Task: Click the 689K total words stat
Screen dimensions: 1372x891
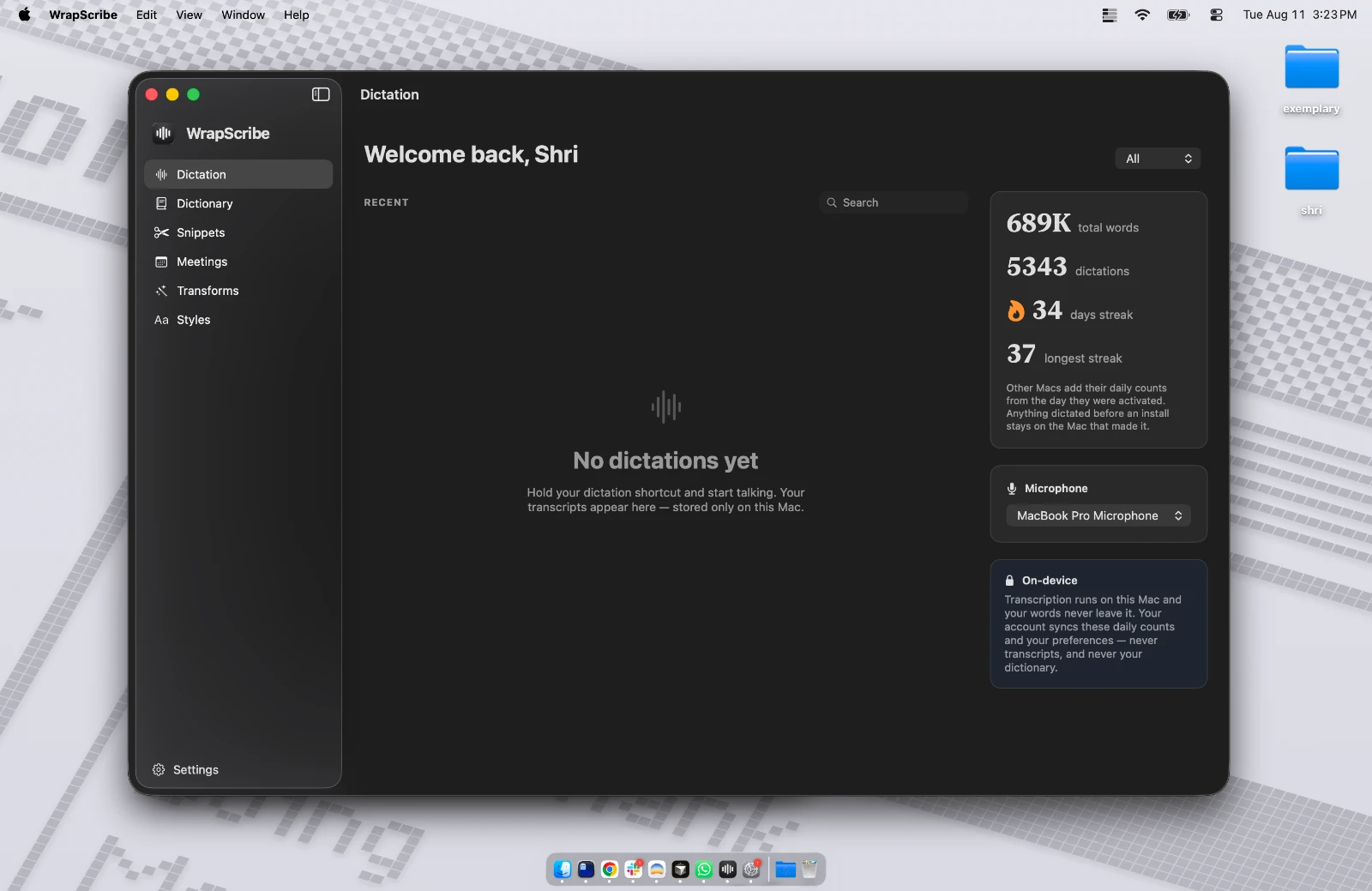Action: 1073,224
